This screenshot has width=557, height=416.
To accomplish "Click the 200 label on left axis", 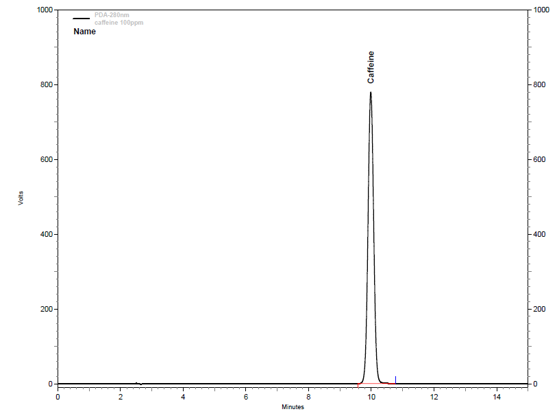I will [x=47, y=309].
